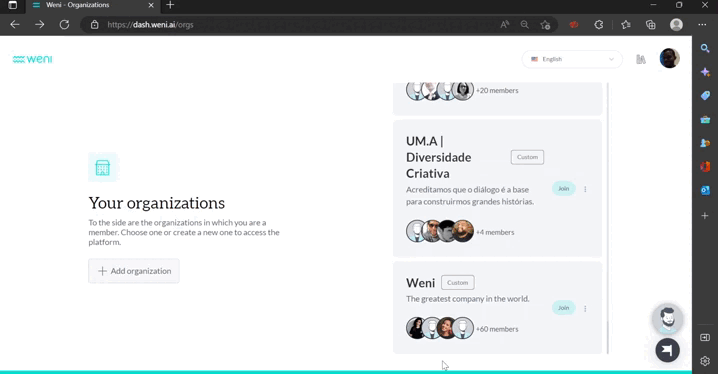Join the UM.A Diversidade Criativa organization

point(563,189)
